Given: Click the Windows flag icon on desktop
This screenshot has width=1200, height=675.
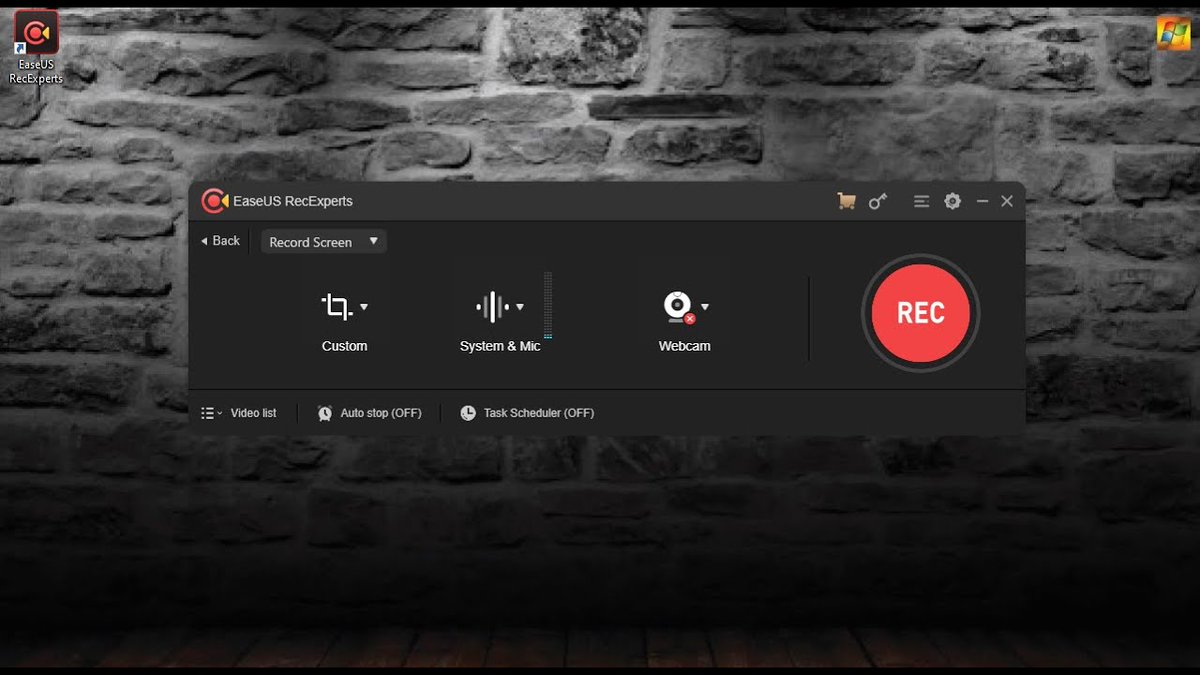Looking at the screenshot, I should click(1173, 33).
